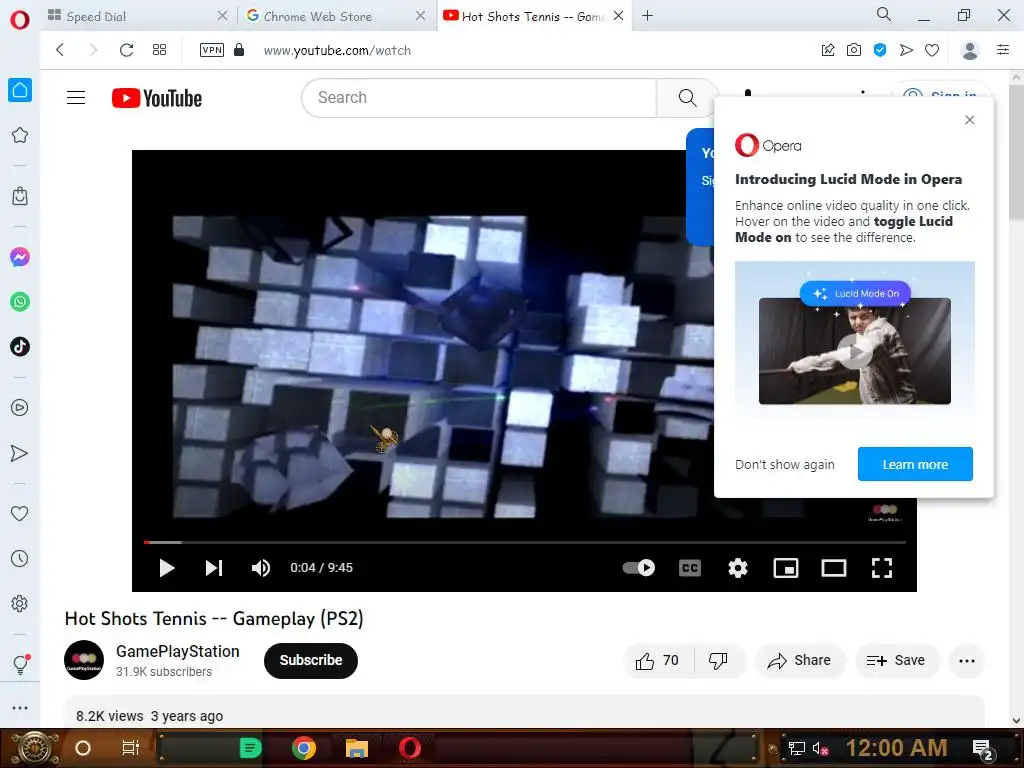Enter fullscreen mode

(882, 568)
